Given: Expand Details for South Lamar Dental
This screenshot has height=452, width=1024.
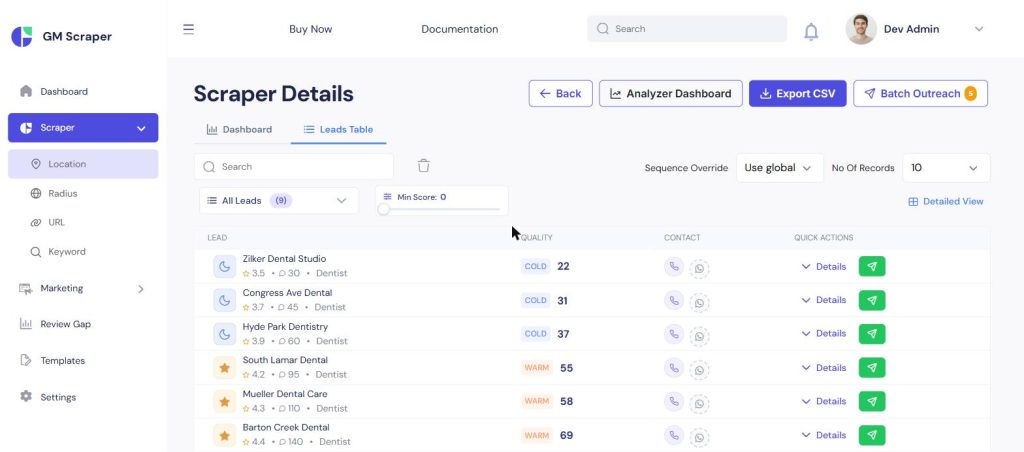Looking at the screenshot, I should point(824,368).
